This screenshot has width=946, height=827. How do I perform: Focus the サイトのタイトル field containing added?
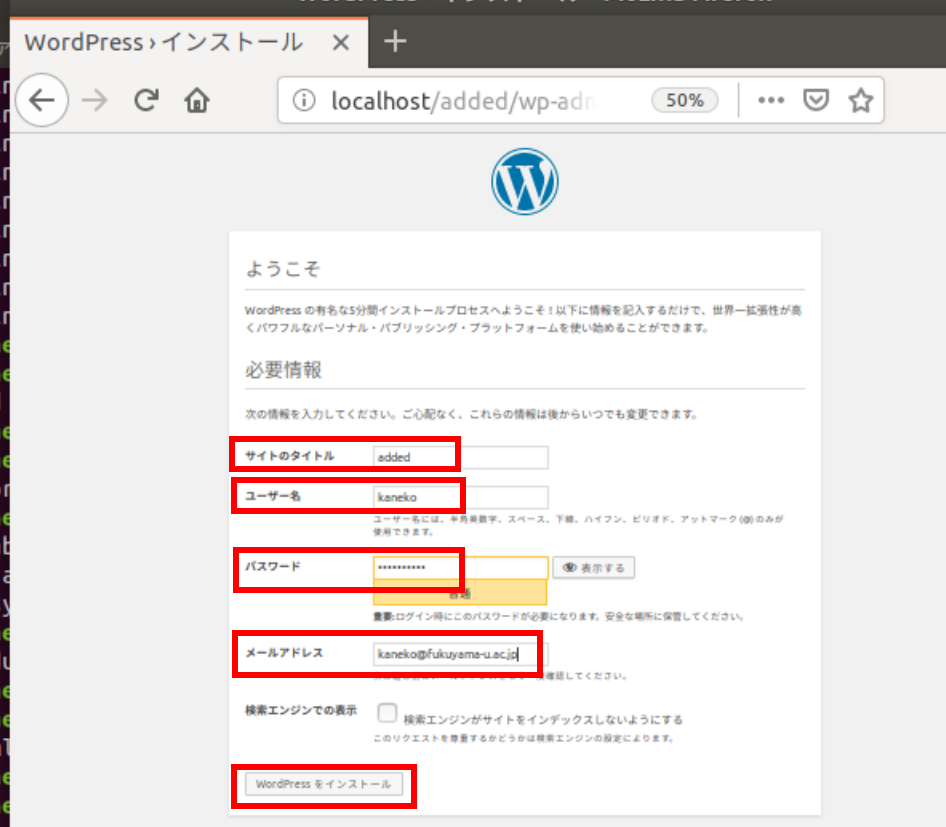click(460, 457)
